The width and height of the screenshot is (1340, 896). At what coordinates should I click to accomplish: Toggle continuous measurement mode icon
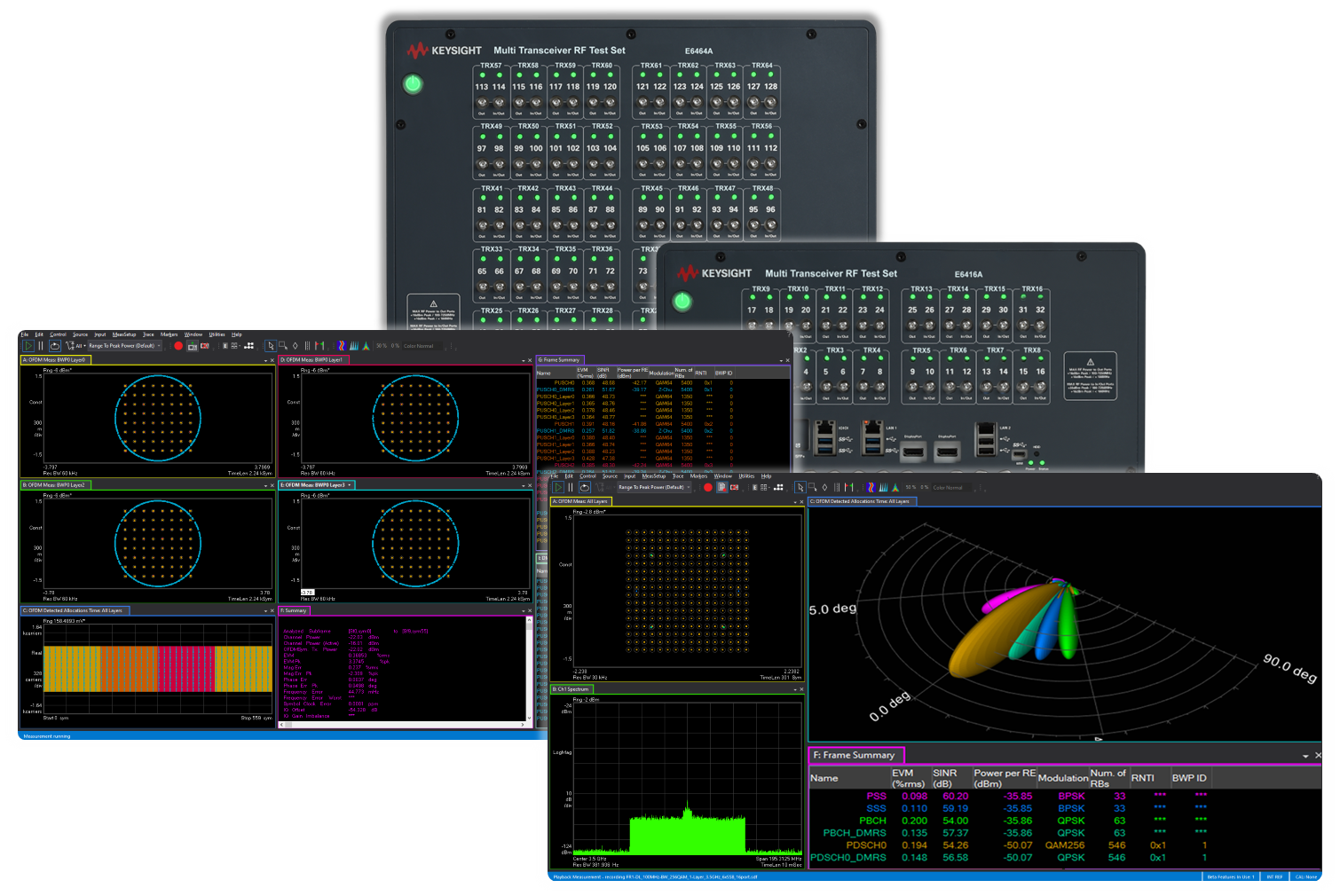(583, 488)
